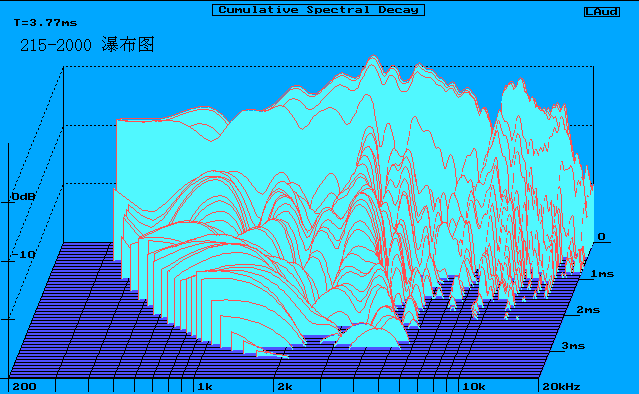Click the 20kHz frequency axis label

tap(561, 386)
